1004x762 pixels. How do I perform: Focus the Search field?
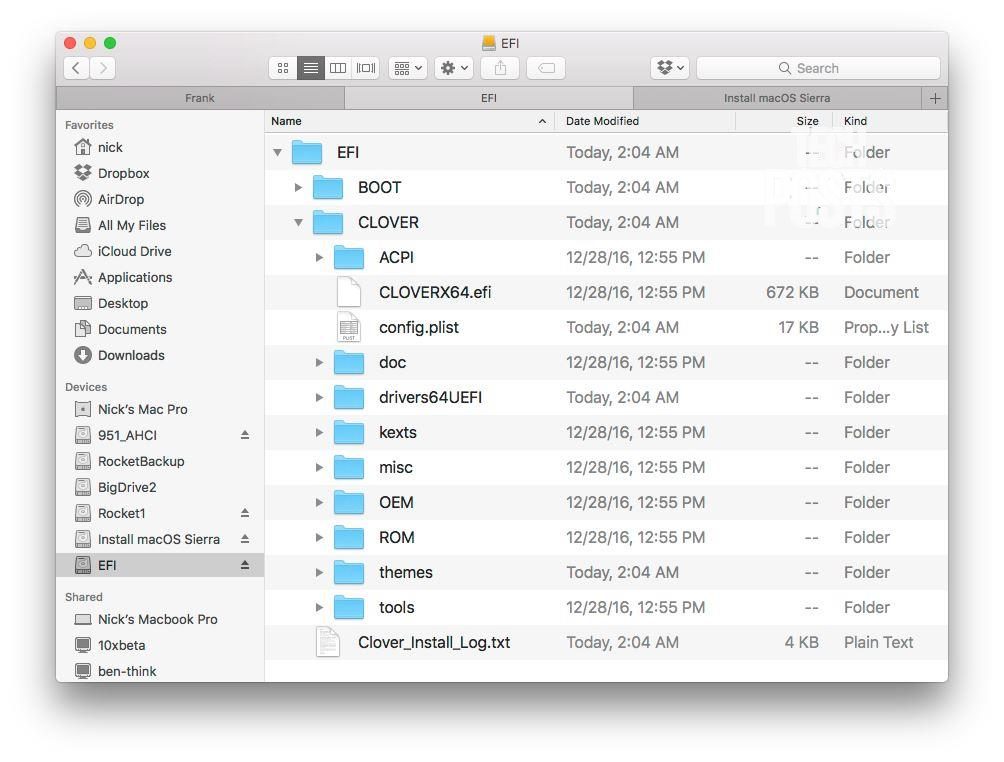[x=818, y=68]
